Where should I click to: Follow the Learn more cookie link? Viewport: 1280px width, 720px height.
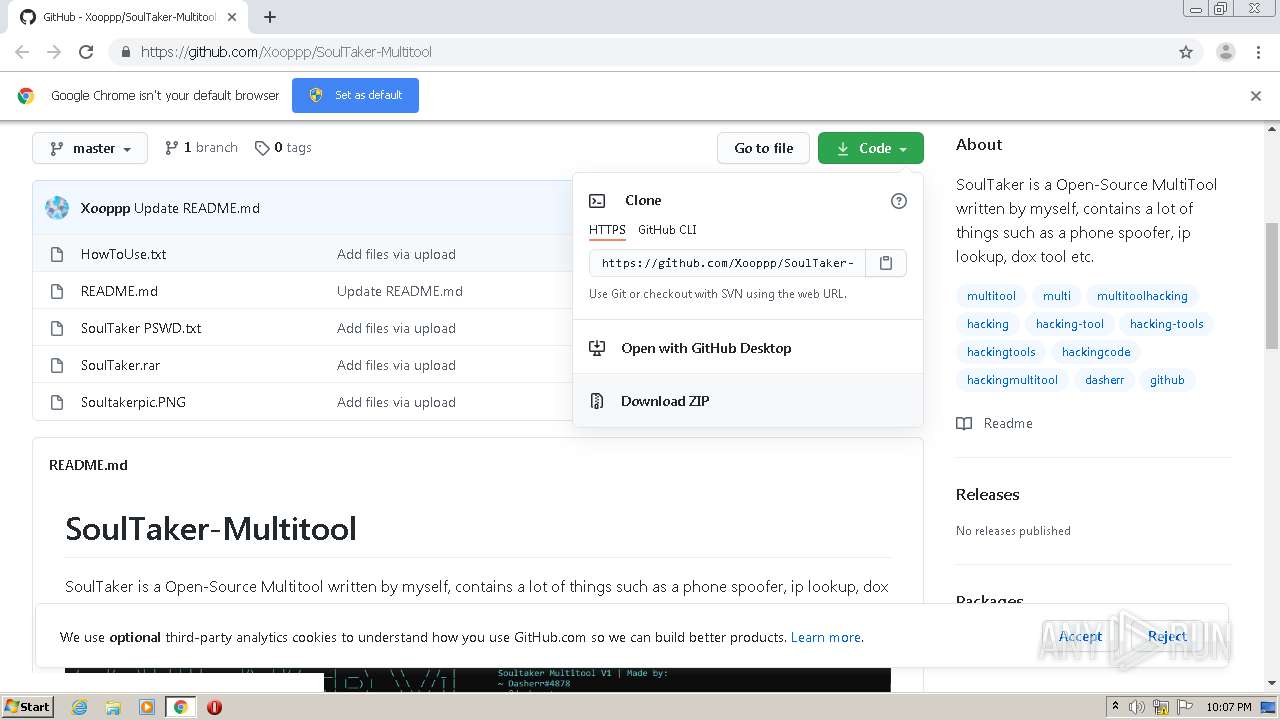[x=825, y=637]
